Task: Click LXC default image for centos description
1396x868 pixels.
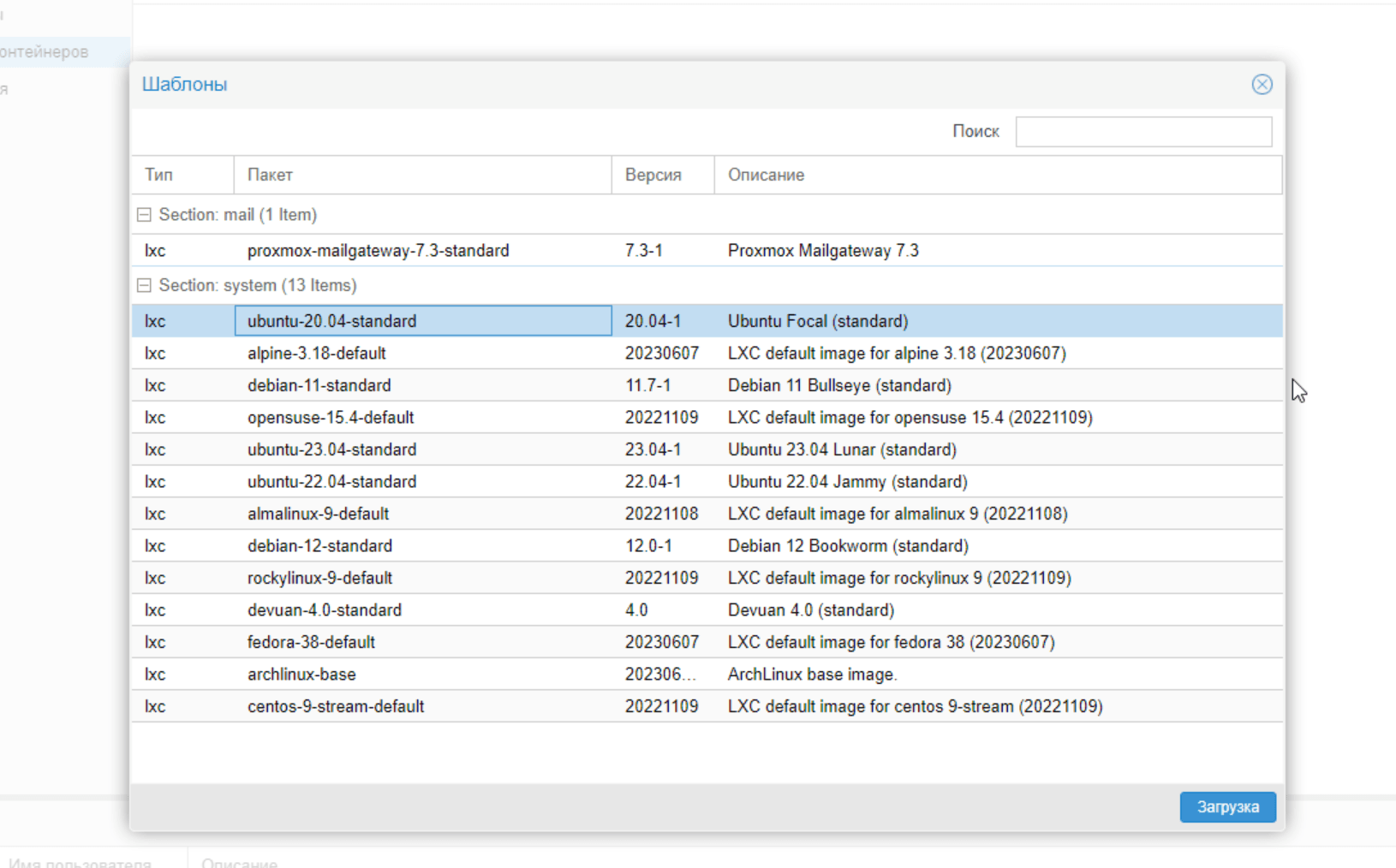Action: [x=916, y=706]
